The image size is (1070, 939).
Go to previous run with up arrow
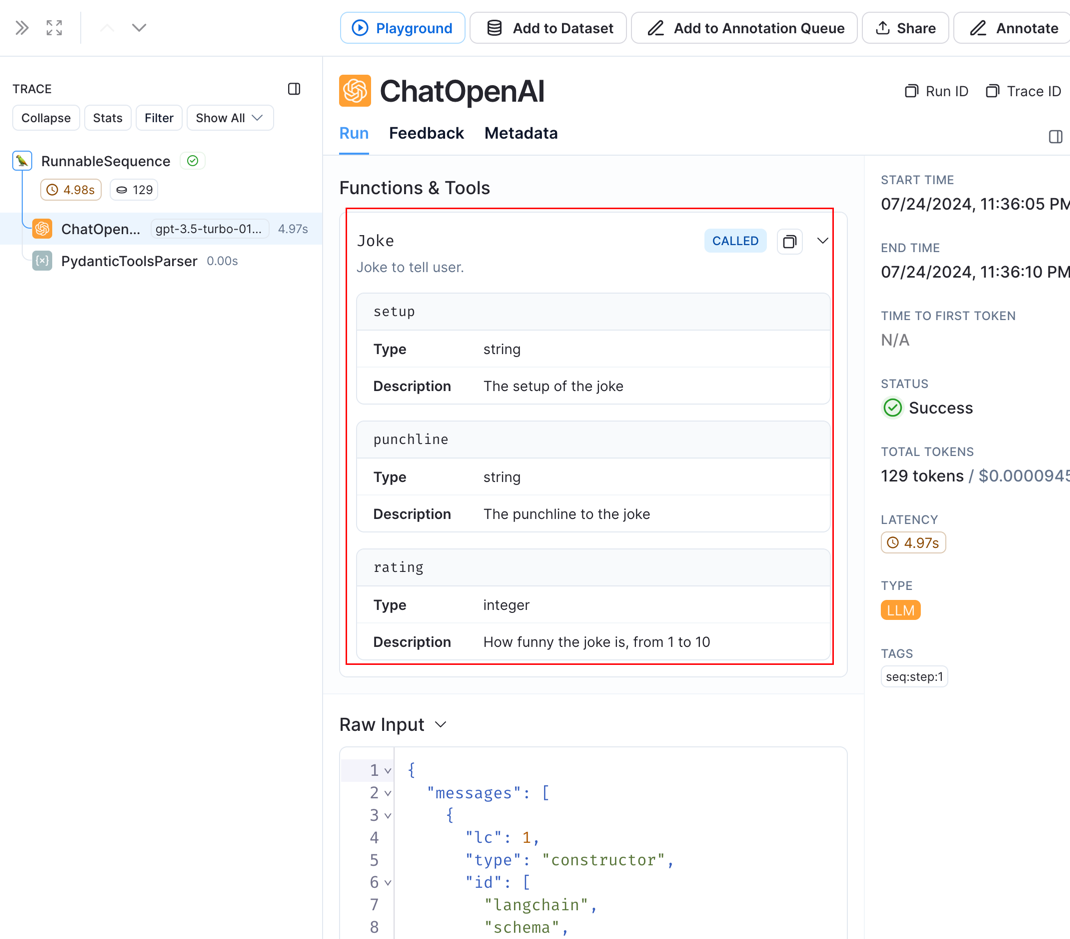click(107, 28)
